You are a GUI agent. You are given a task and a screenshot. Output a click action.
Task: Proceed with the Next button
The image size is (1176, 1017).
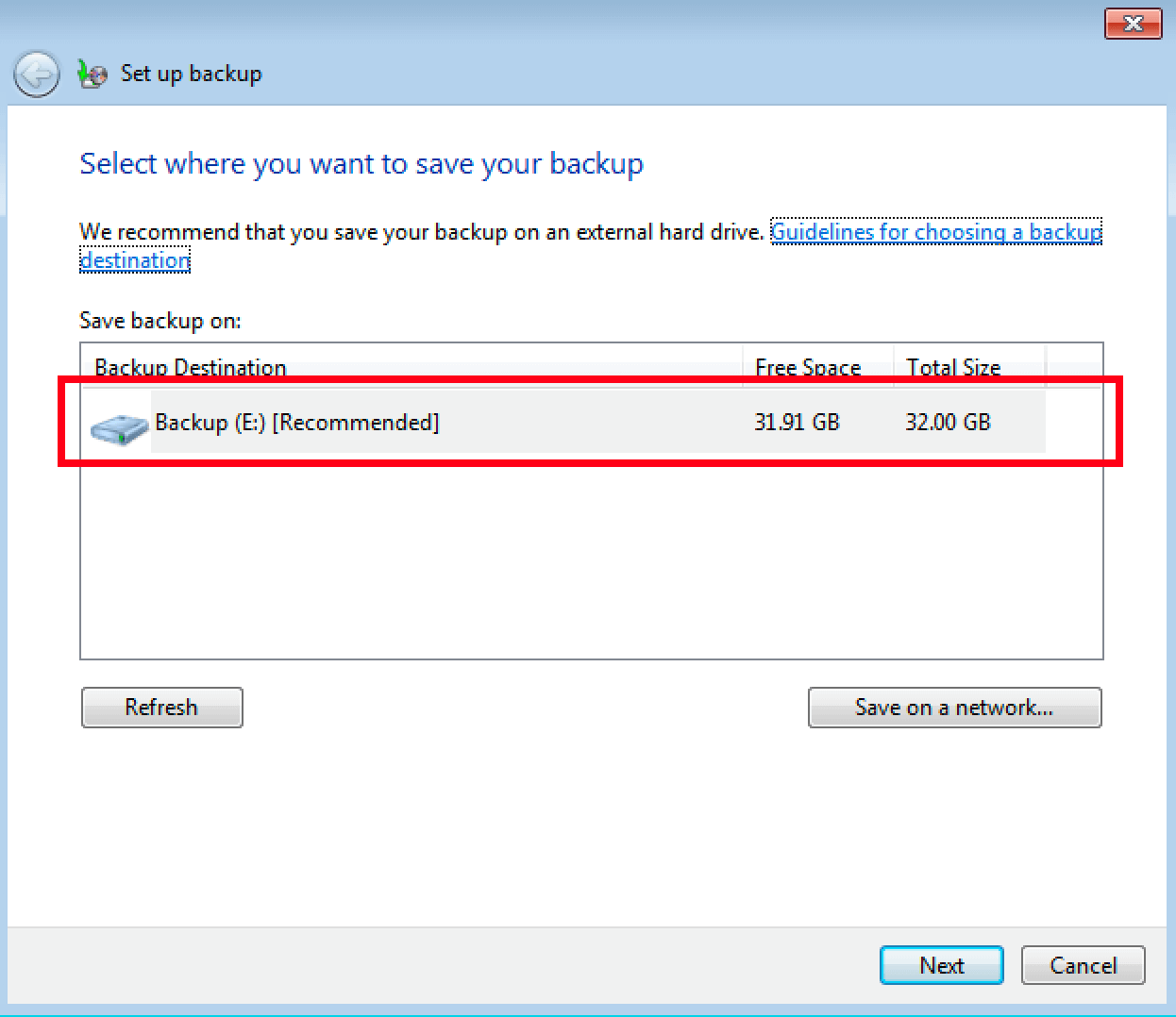pos(941,965)
